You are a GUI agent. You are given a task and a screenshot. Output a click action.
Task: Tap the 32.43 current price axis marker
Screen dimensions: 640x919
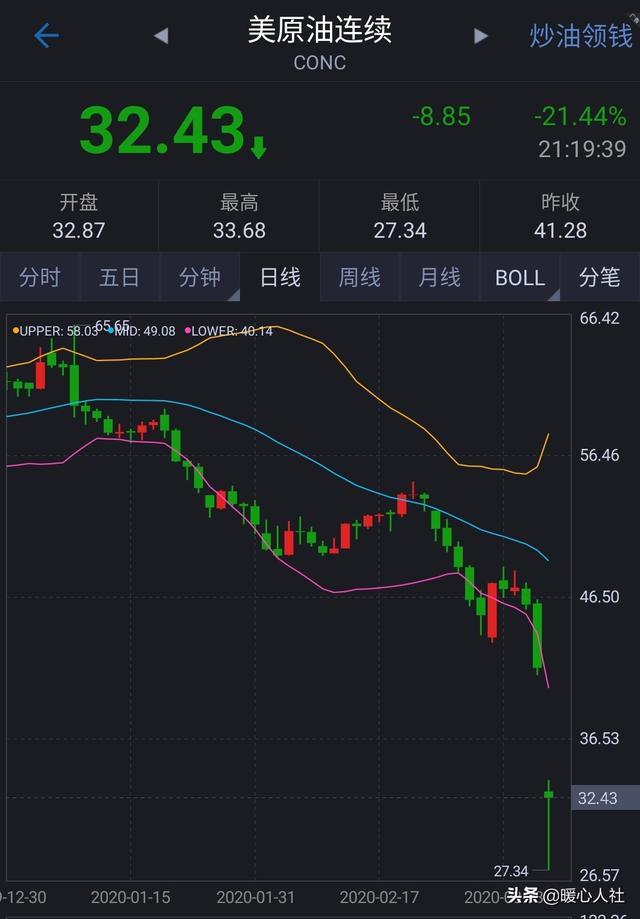pos(598,798)
